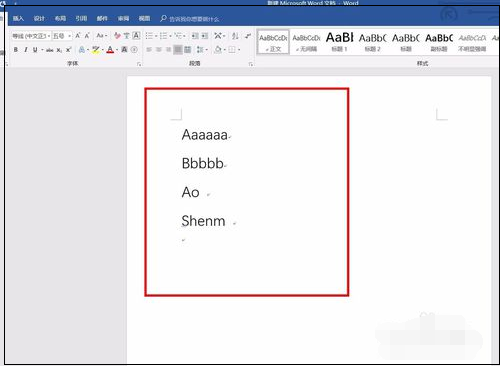Click the text effects glowing A icon
The image size is (502, 366).
pos(82,50)
